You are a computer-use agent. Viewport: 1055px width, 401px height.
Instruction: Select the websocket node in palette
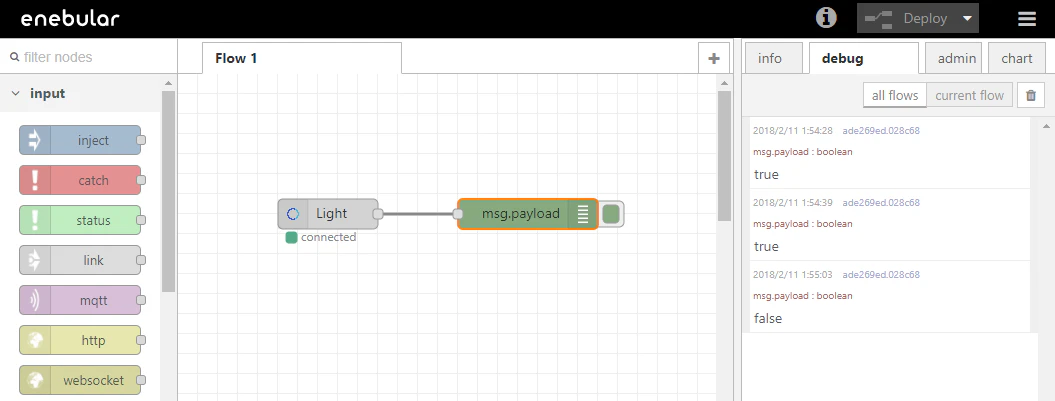80,380
